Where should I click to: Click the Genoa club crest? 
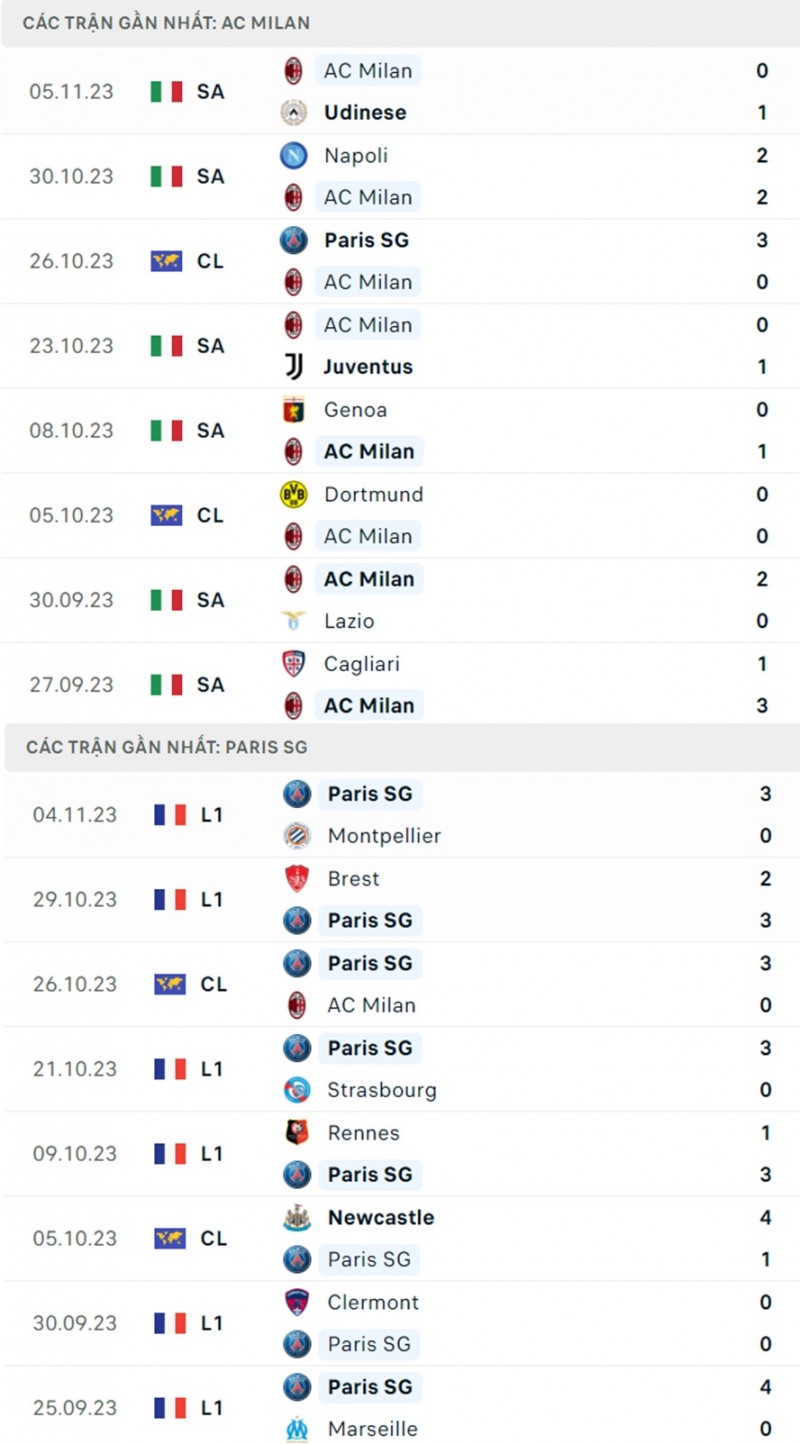[293, 410]
